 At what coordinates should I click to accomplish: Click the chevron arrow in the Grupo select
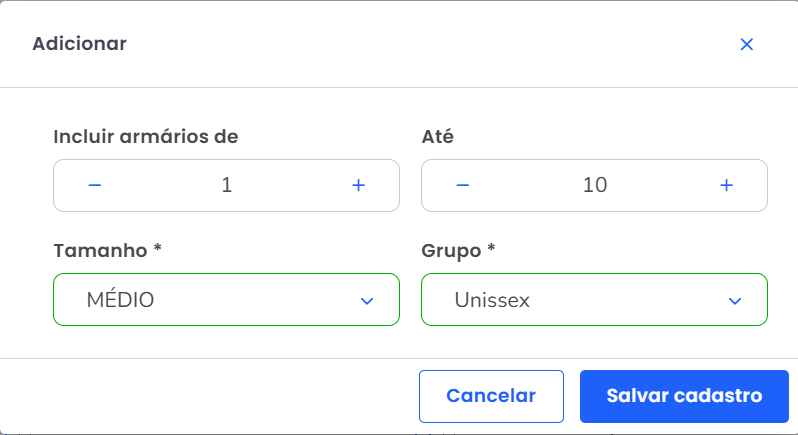(735, 301)
